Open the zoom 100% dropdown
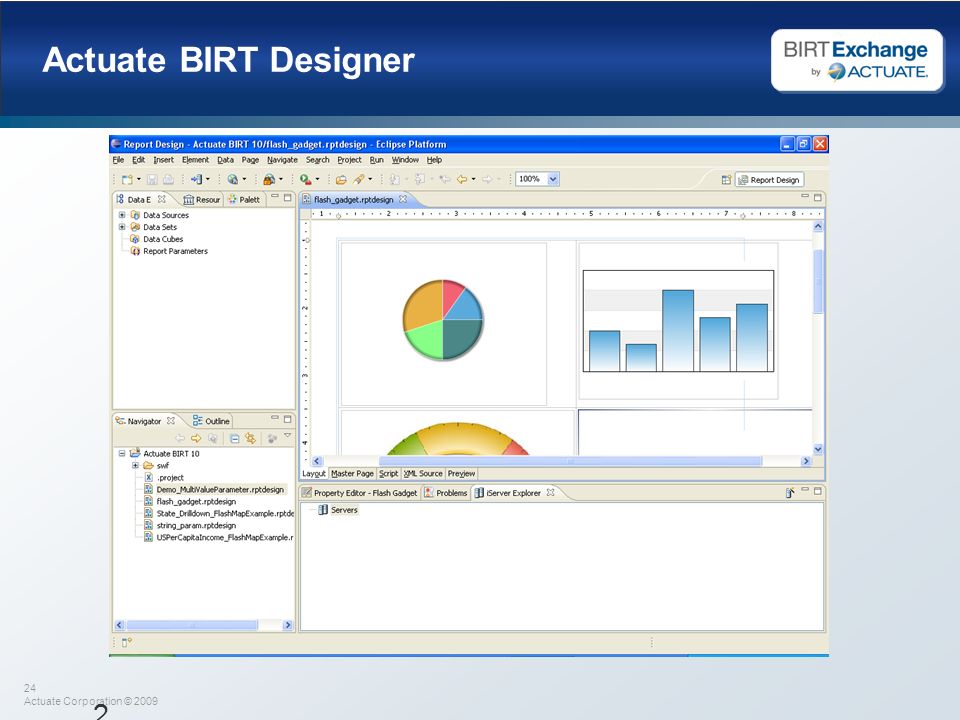The height and width of the screenshot is (720, 960). click(x=553, y=179)
